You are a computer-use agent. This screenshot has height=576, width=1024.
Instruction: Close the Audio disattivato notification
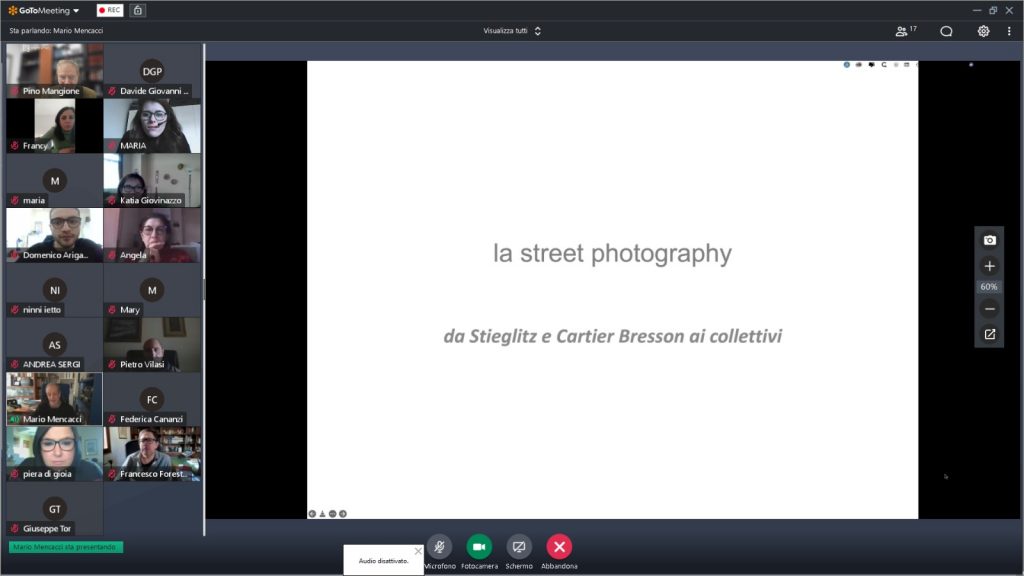(x=418, y=551)
